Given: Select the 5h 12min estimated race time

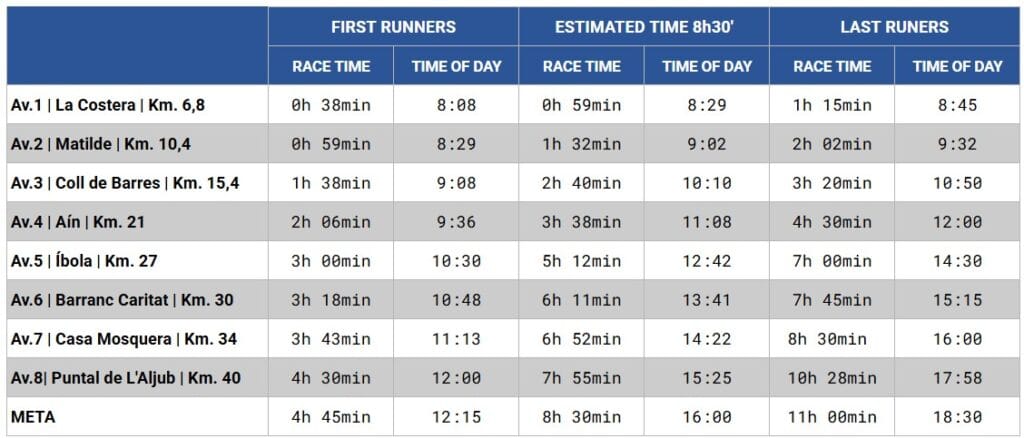Looking at the screenshot, I should pyautogui.click(x=581, y=261).
